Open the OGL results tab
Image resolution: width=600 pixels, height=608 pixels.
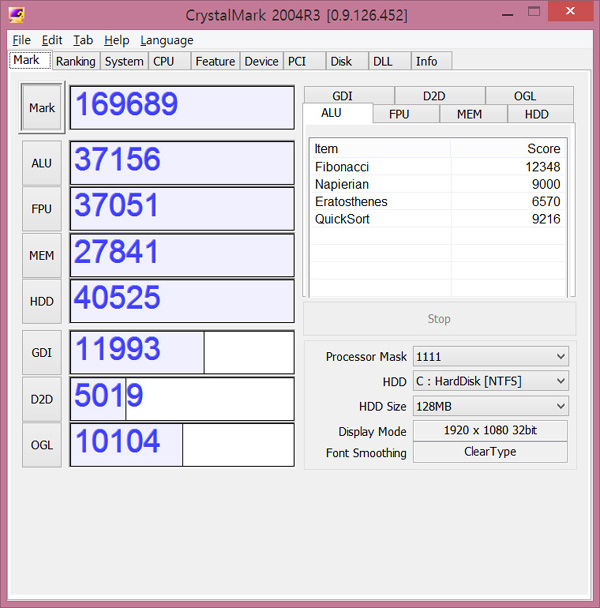click(529, 95)
